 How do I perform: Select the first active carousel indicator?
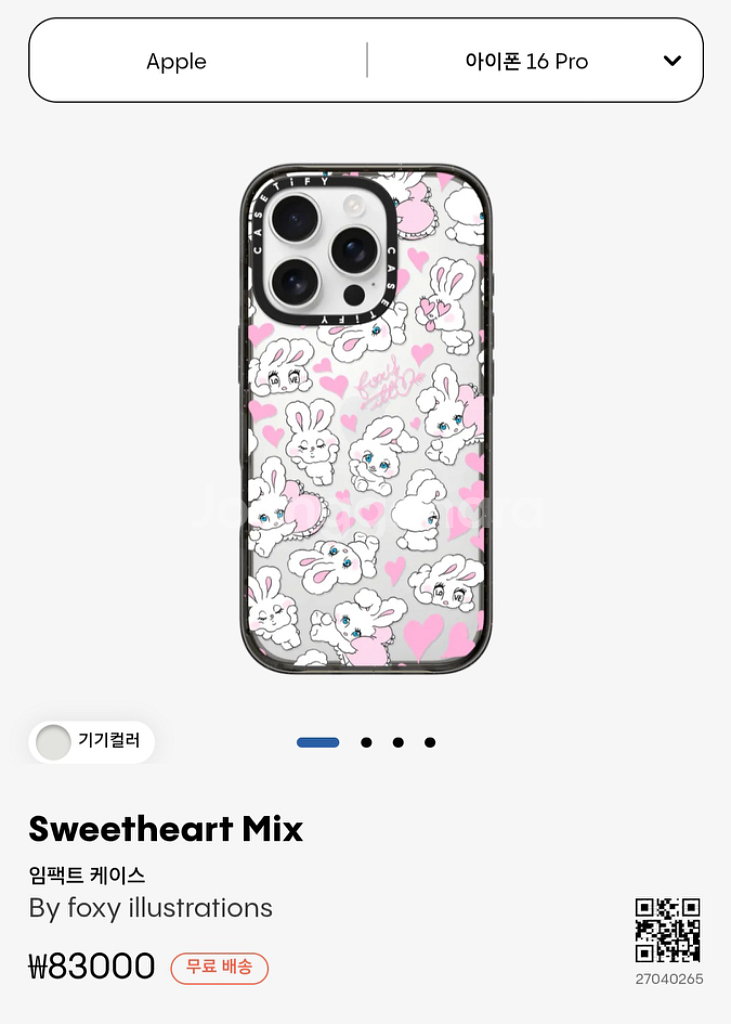[318, 743]
